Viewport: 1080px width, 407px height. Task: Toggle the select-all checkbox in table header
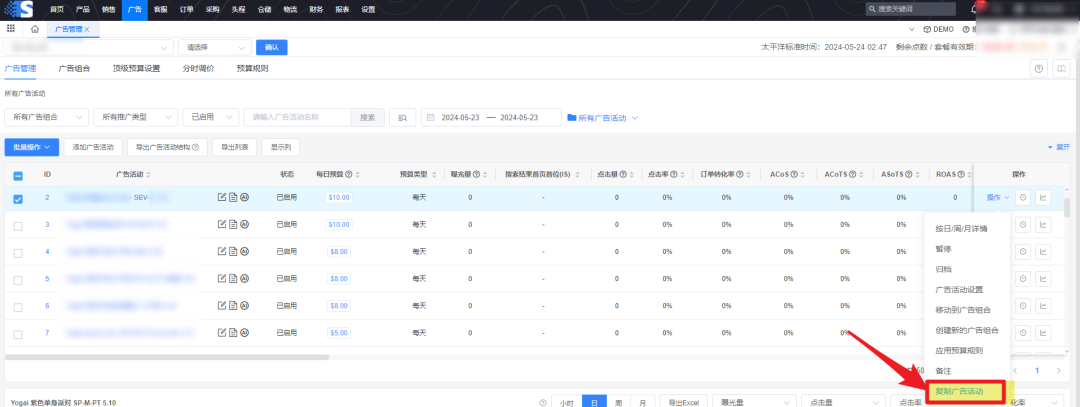point(18,175)
